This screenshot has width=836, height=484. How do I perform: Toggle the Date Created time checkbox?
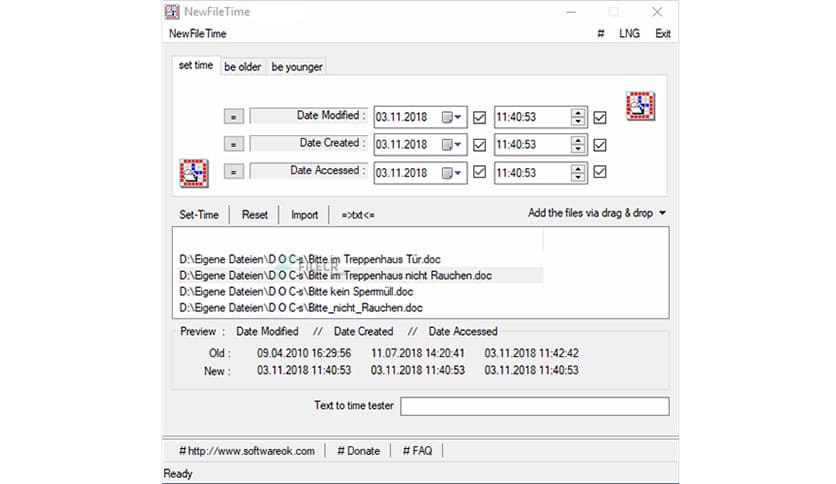click(600, 144)
